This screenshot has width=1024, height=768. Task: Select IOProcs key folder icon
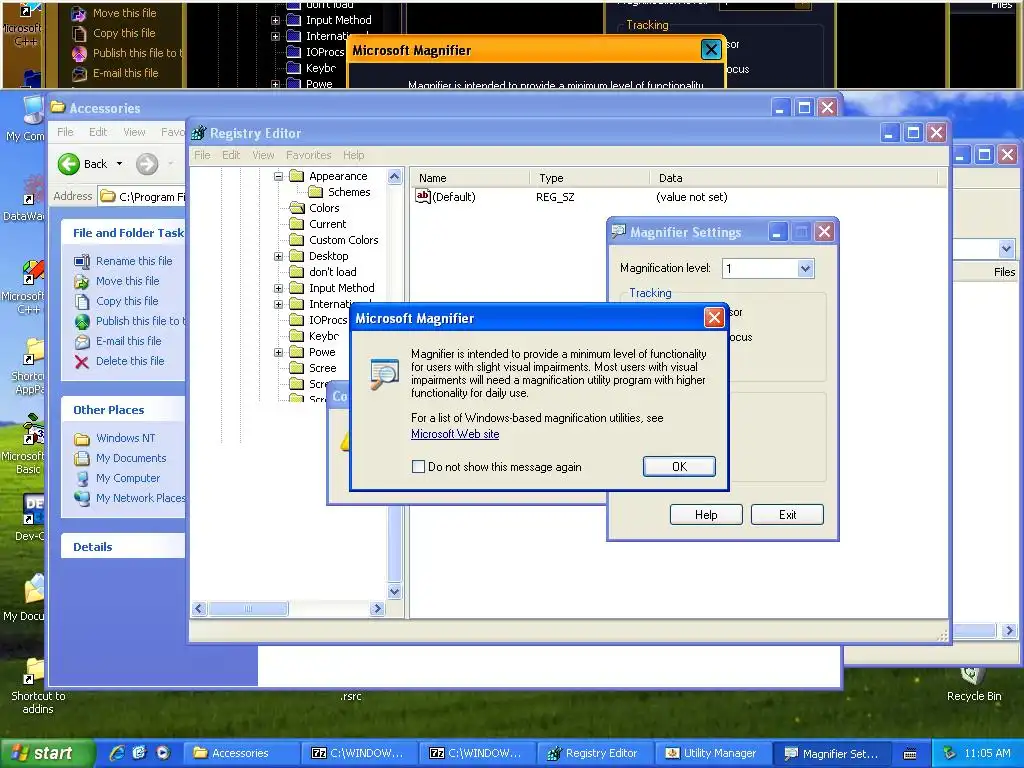click(x=297, y=320)
